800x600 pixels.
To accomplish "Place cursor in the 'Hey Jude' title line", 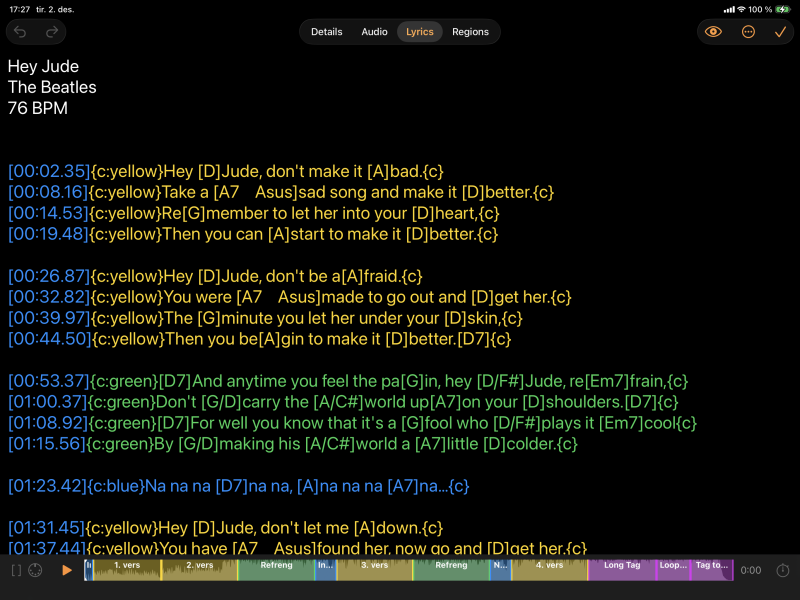I will (x=43, y=67).
